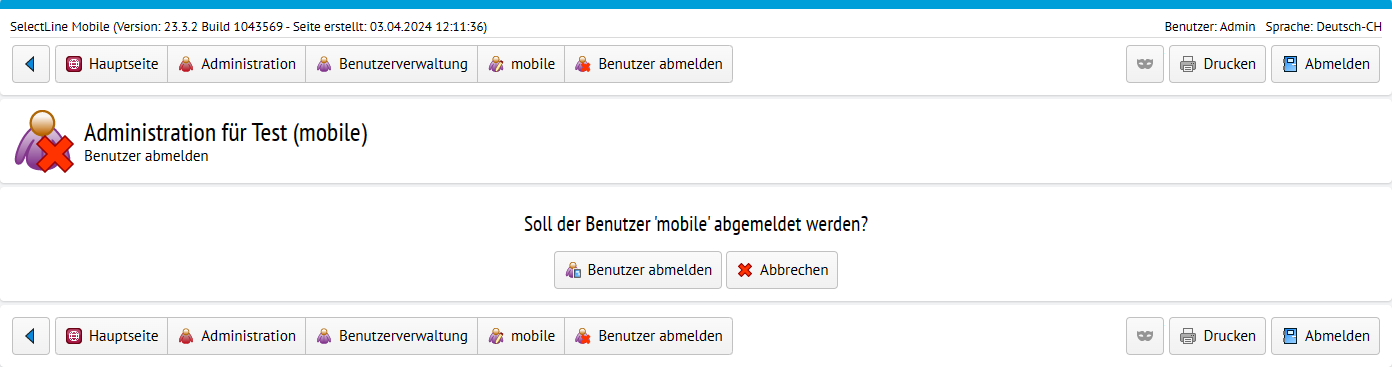Select the 'mobile' user breadcrumb at top
The height and width of the screenshot is (367, 1392).
pyautogui.click(x=521, y=64)
